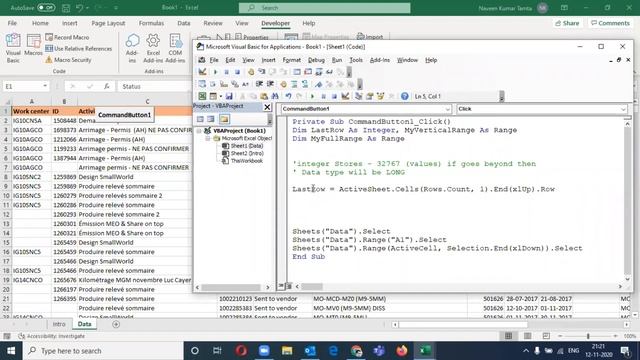The width and height of the screenshot is (640, 360).
Task: Switch Excel to Page Layout view in status bar
Action: pyautogui.click(x=527, y=336)
